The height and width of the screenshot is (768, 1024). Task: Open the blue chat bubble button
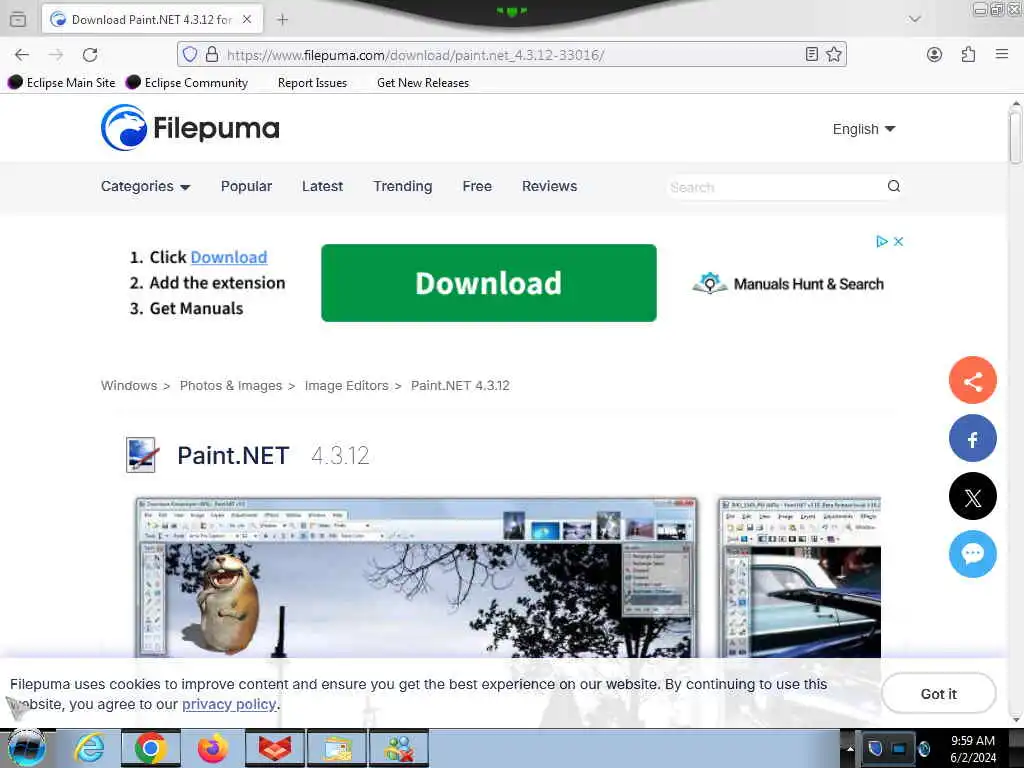coord(972,554)
